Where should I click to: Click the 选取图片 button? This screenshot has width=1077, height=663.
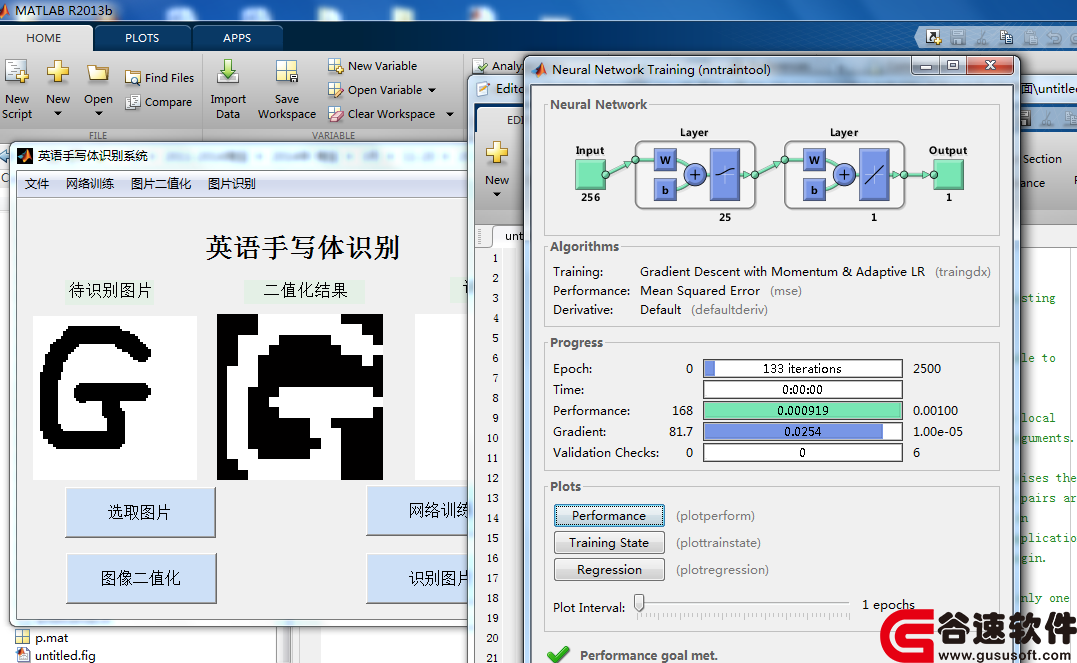point(140,513)
